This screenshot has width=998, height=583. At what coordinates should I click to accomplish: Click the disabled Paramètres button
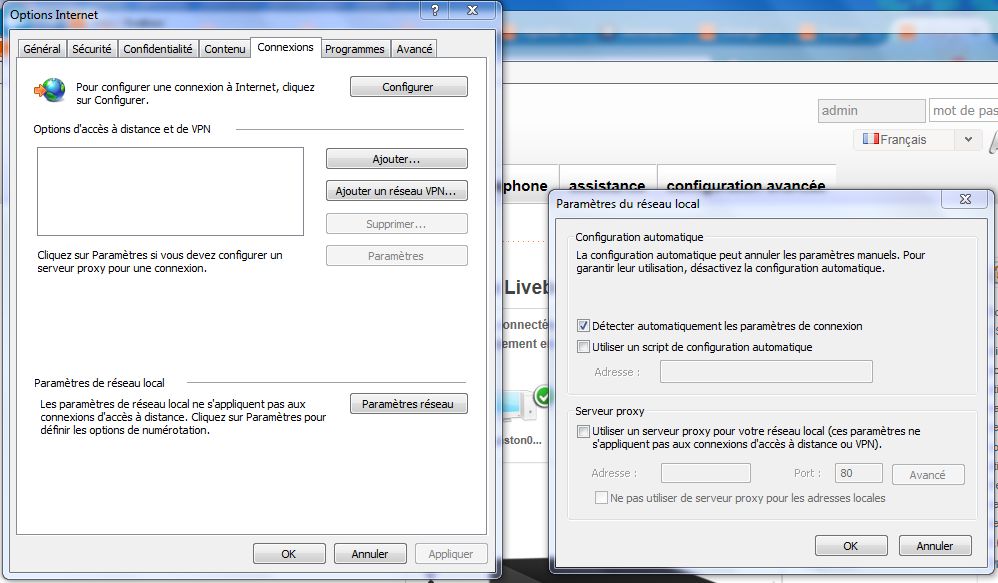[397, 256]
